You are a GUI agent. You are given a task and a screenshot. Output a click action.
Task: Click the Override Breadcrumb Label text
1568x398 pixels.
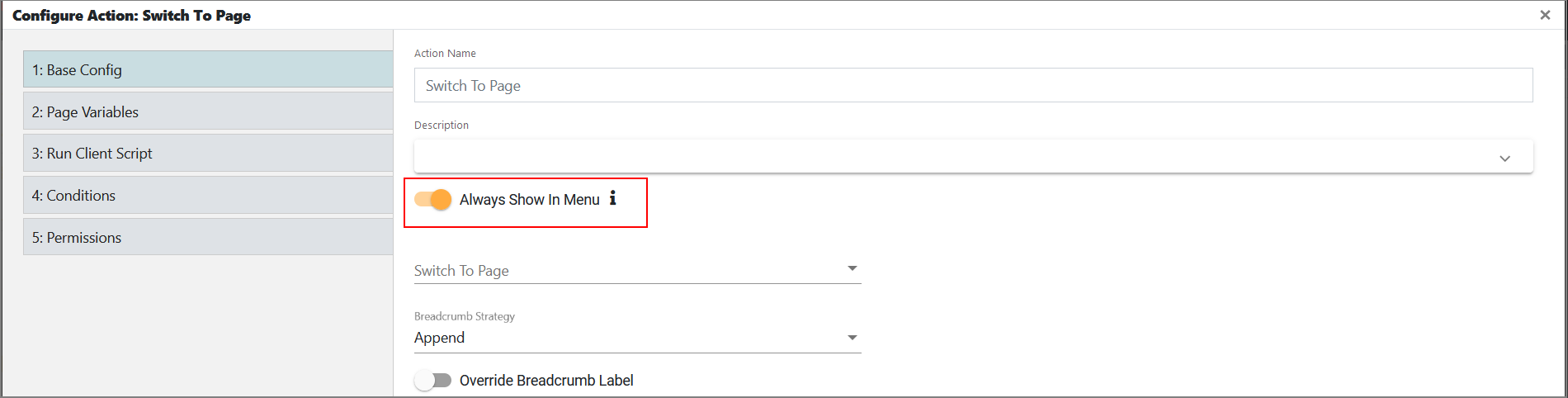pyautogui.click(x=546, y=380)
